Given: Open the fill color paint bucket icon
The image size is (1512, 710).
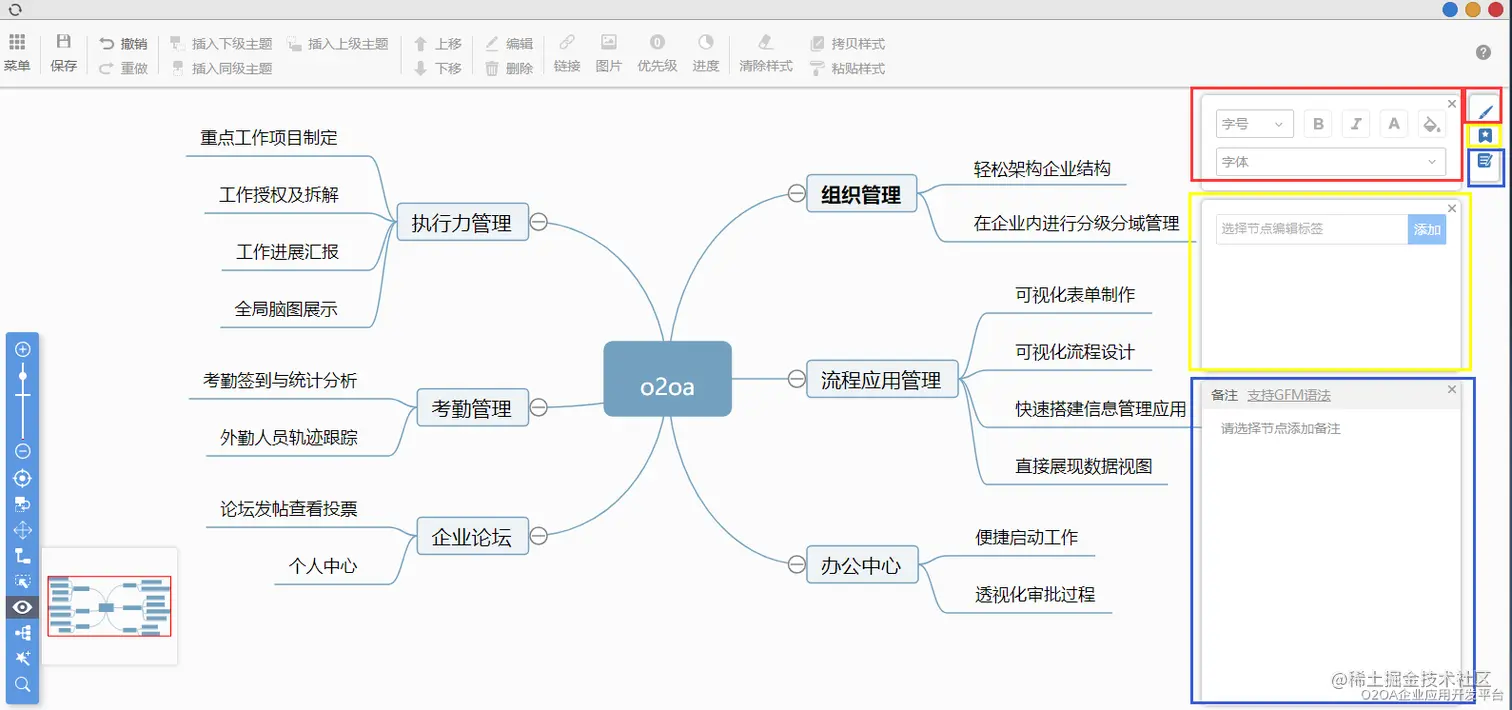Looking at the screenshot, I should tap(1431, 123).
